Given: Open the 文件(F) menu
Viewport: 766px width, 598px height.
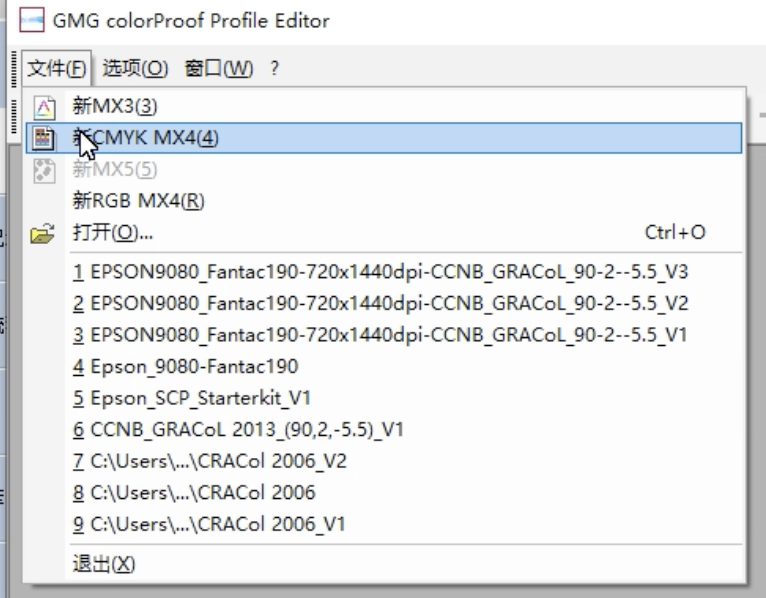Looking at the screenshot, I should click(57, 68).
